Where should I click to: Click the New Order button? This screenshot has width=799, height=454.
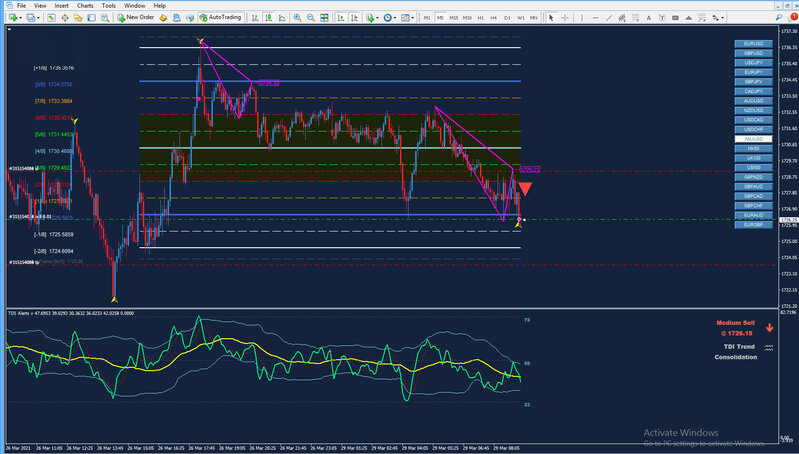click(x=135, y=17)
